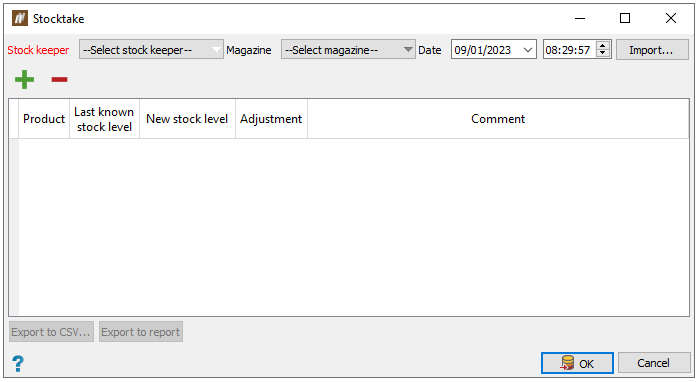The image size is (699, 382).
Task: Maximize the Stocktake window
Action: coord(625,18)
